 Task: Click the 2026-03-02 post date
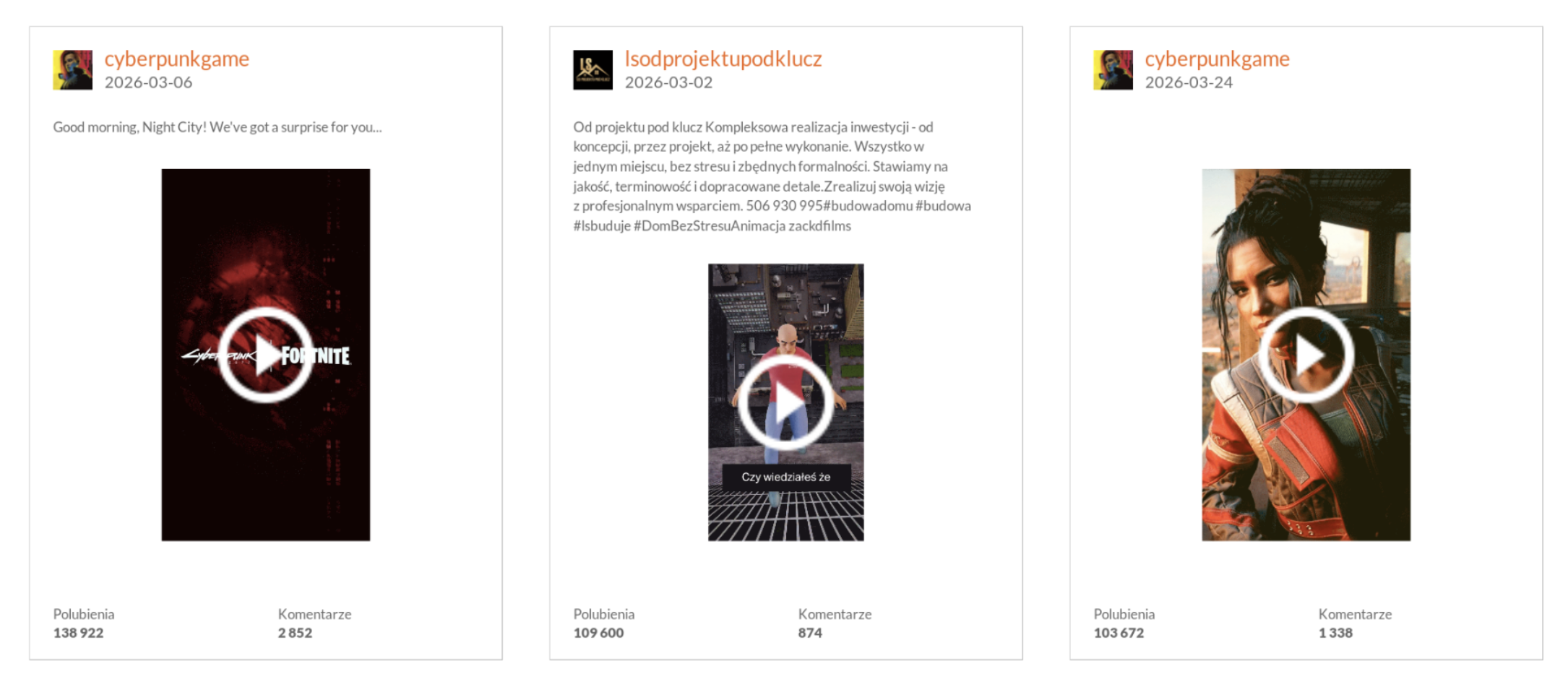[668, 82]
